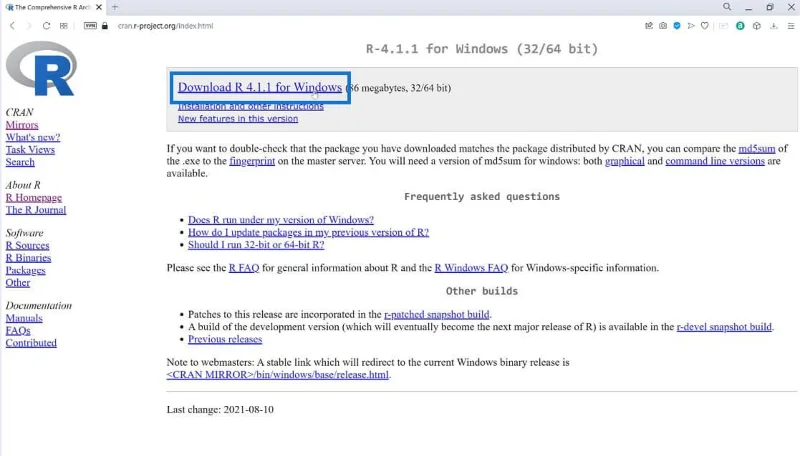The width and height of the screenshot is (800, 456).
Task: Open My Flow send arrow icon
Action: tap(691, 26)
